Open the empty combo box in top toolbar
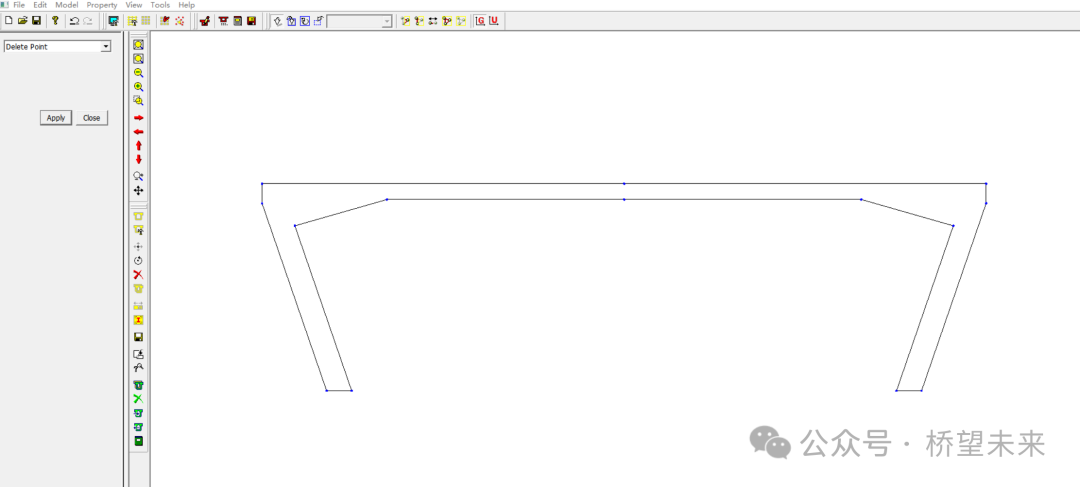 pos(360,21)
